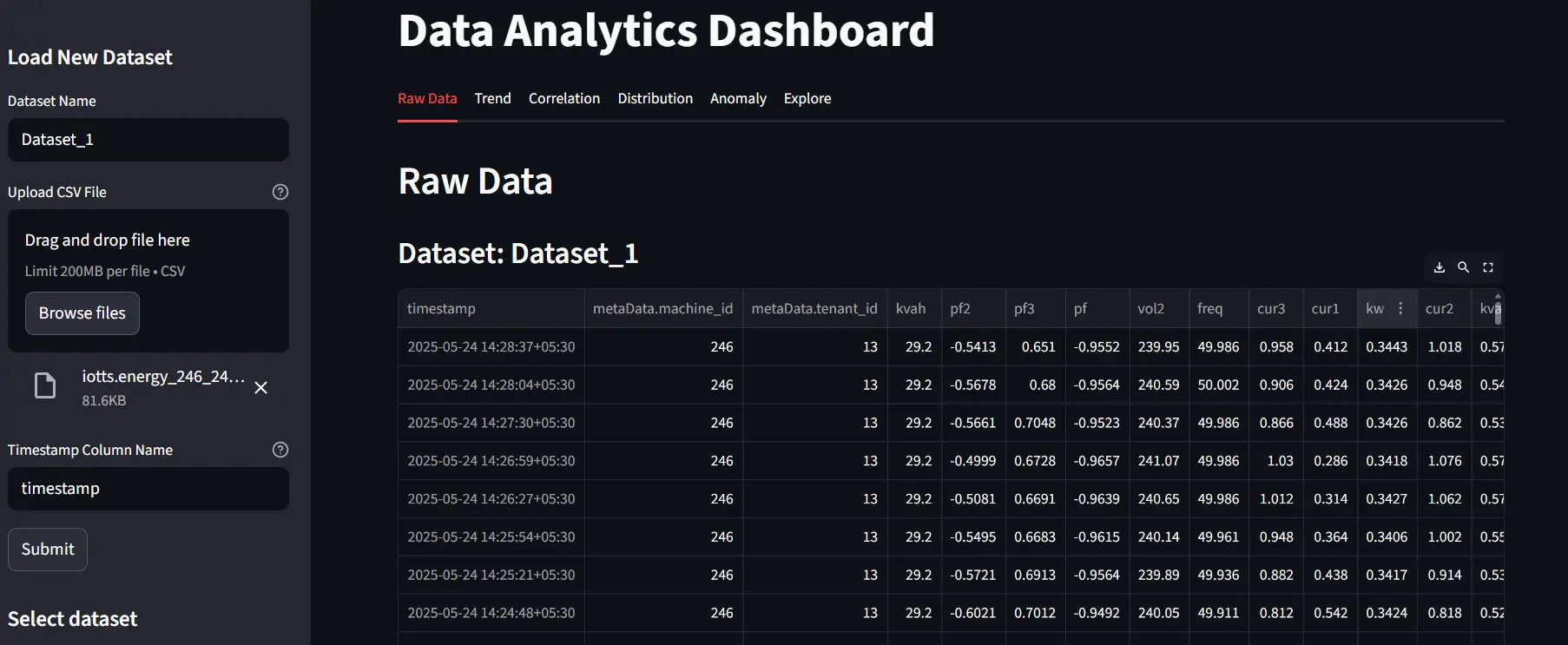The image size is (1568, 645).
Task: Open the Explore tab
Action: [x=807, y=98]
